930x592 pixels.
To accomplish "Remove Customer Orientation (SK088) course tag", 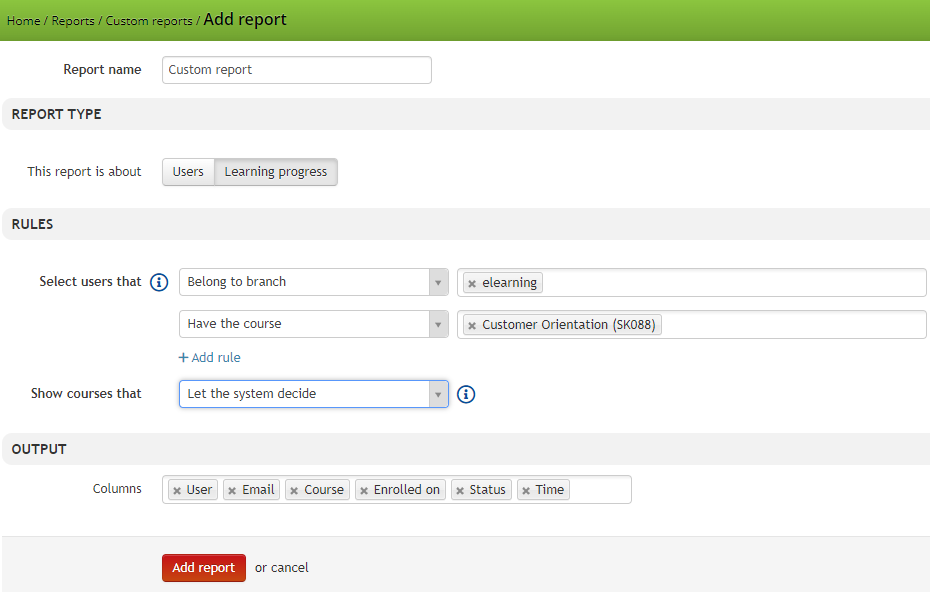I will (472, 326).
